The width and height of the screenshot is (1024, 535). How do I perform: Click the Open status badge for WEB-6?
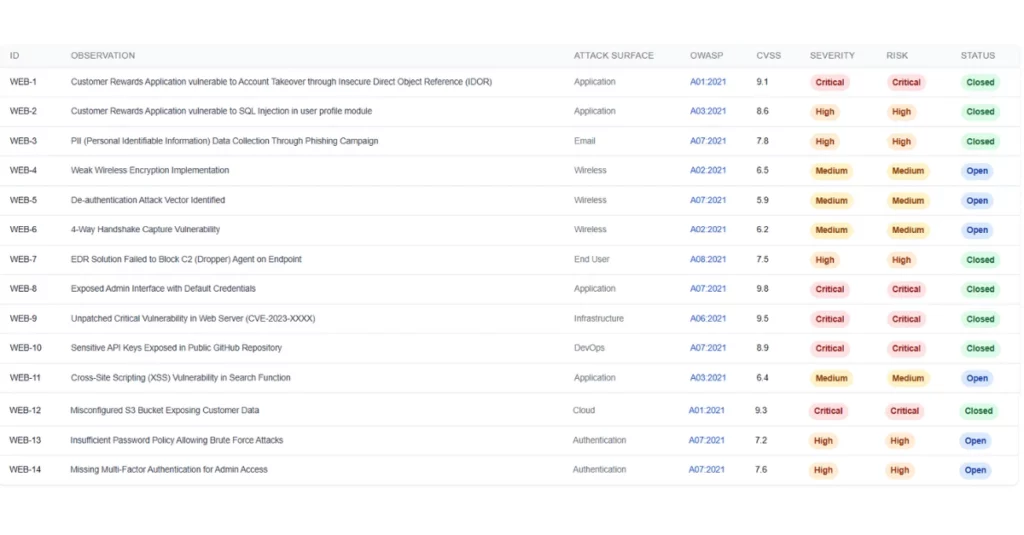[x=977, y=230]
